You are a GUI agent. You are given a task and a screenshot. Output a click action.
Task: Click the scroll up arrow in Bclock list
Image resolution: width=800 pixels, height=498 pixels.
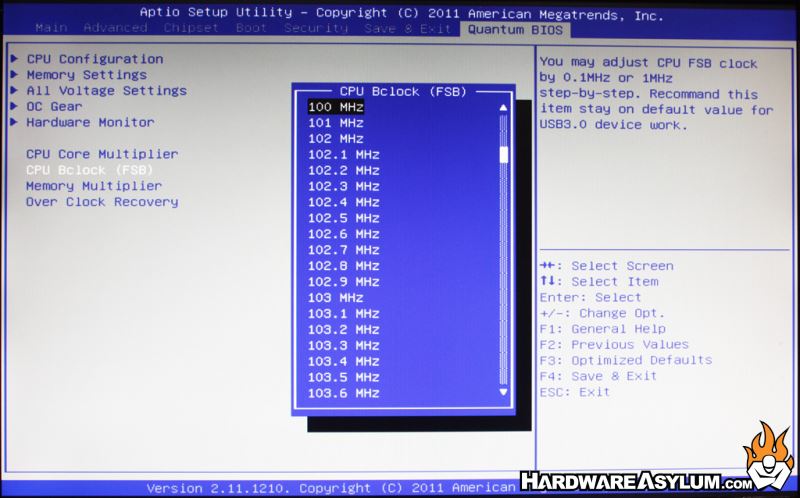coord(504,108)
